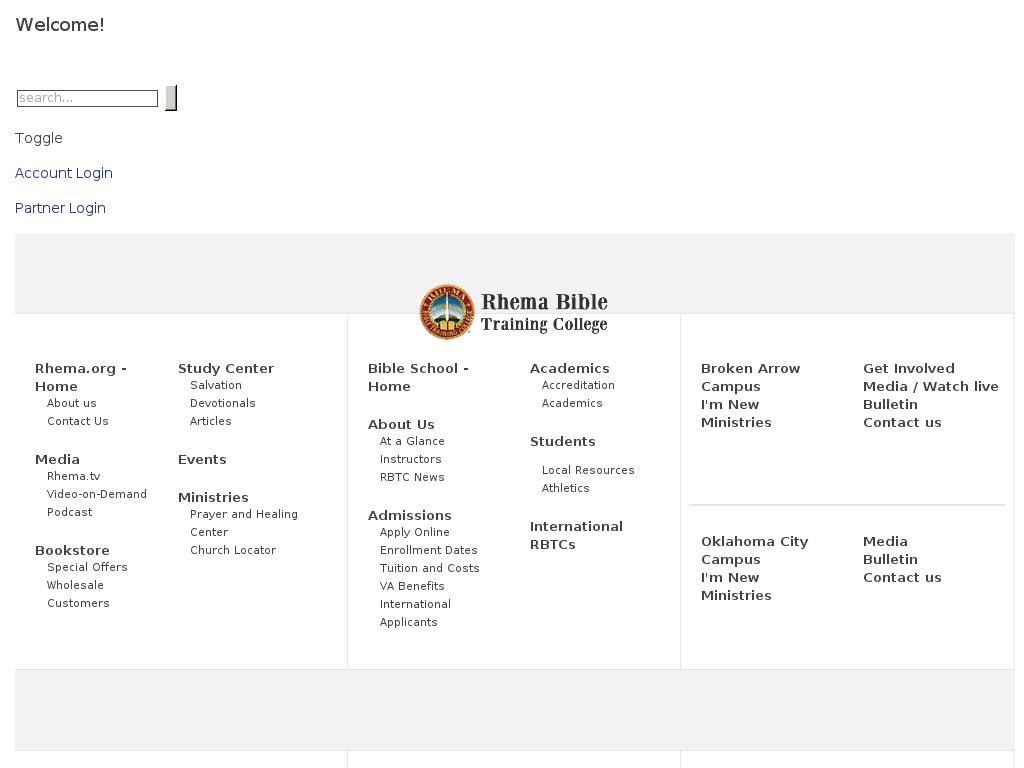Click the VA Benefits link
Viewport: 1024px width, 768px height.
pyautogui.click(x=412, y=586)
